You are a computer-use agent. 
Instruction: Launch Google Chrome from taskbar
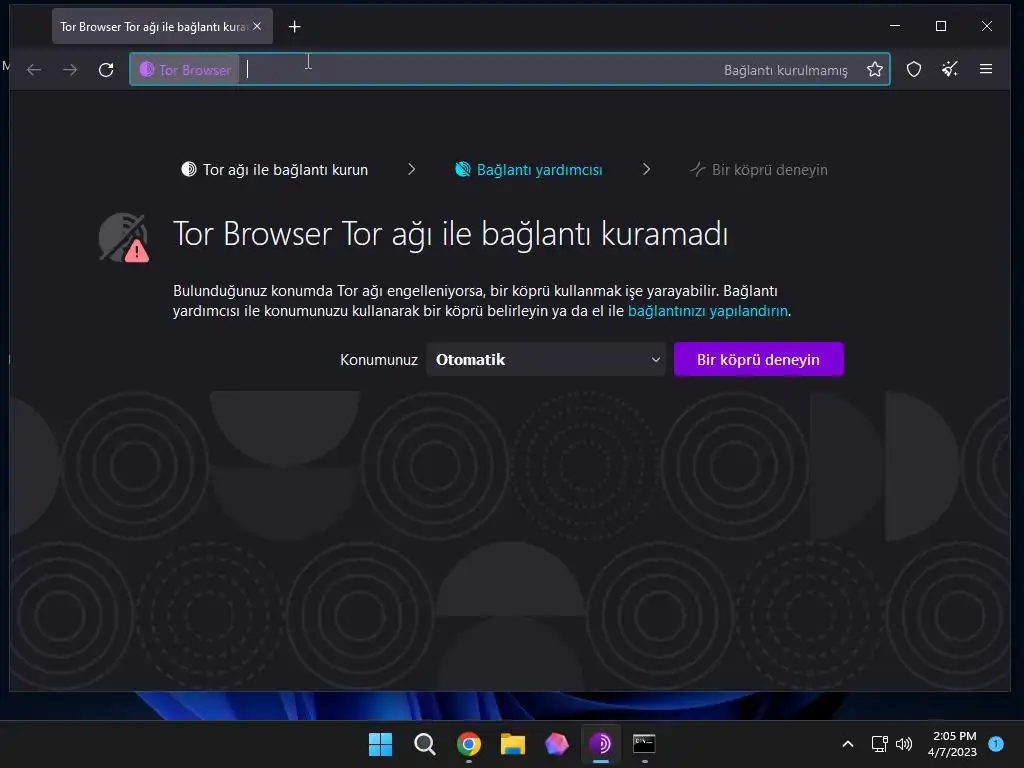pyautogui.click(x=469, y=744)
